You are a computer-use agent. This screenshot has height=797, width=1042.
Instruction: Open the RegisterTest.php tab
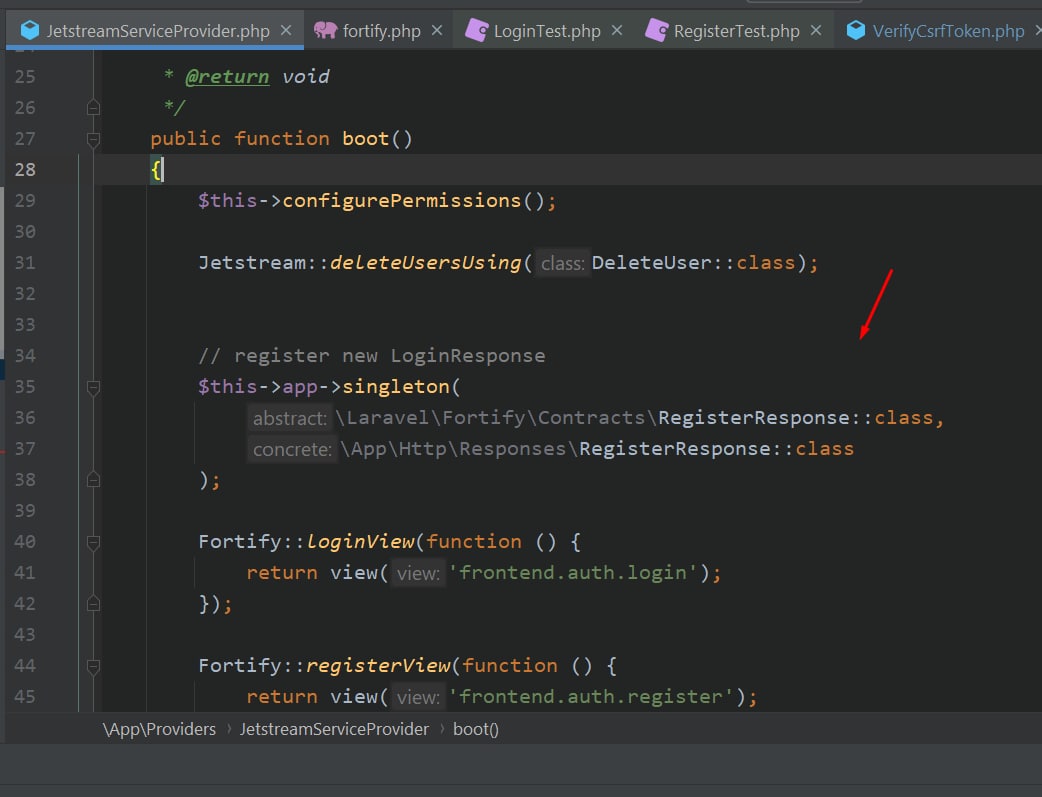tap(736, 31)
